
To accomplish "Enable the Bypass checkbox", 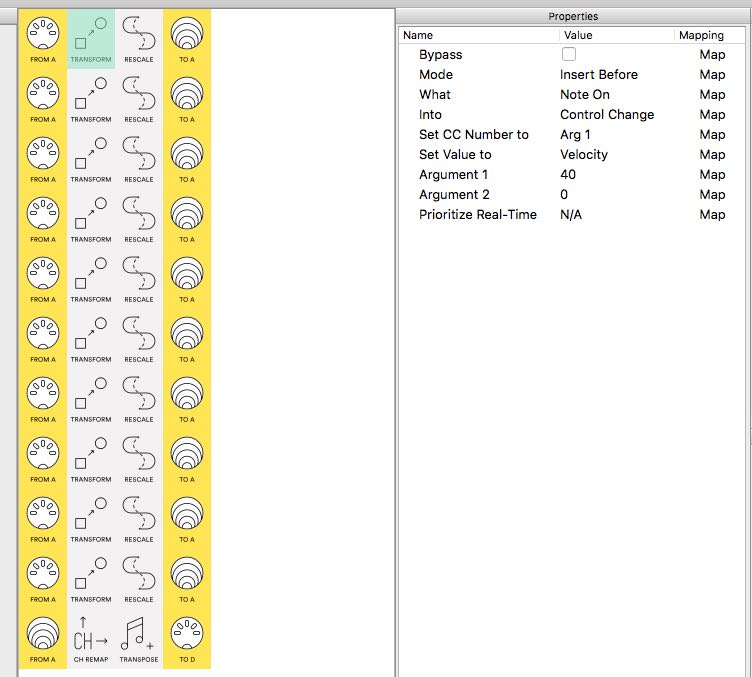I will coord(569,54).
